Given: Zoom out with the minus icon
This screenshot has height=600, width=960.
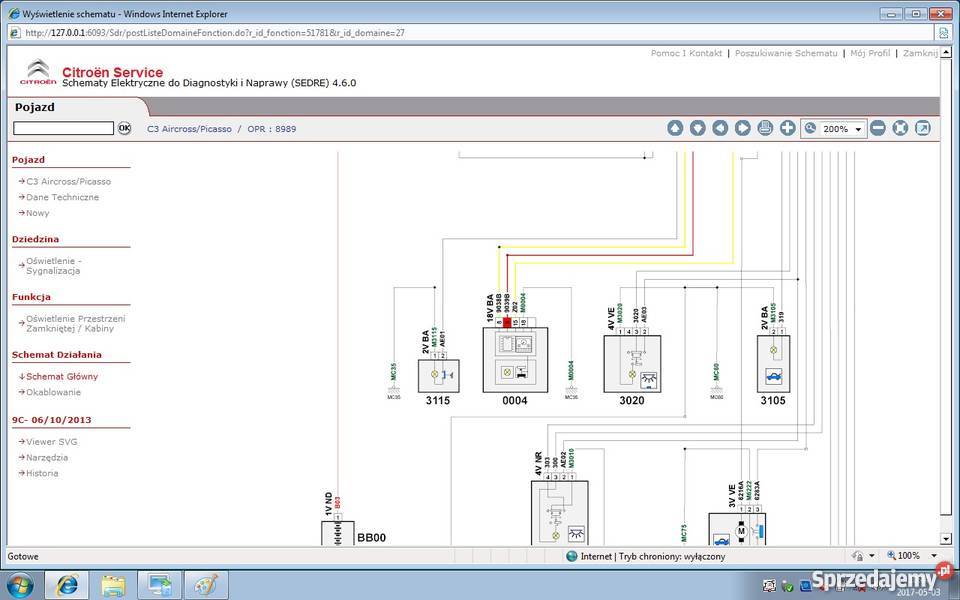Looking at the screenshot, I should [878, 128].
